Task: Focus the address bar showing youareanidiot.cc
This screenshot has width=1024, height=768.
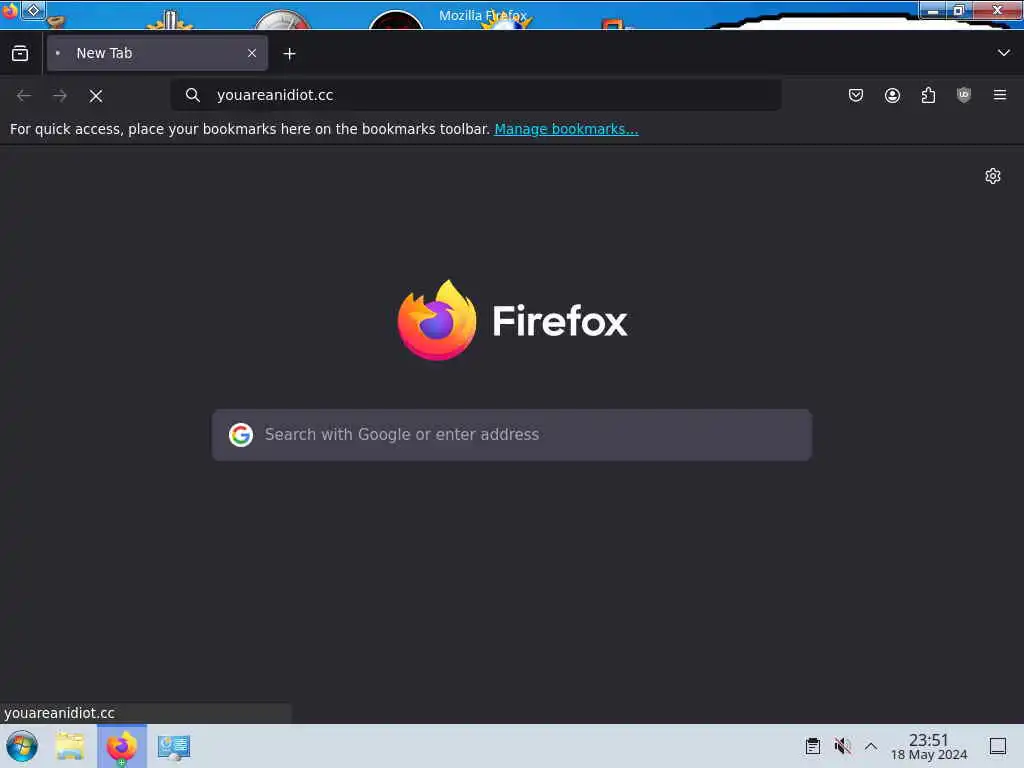Action: tap(475, 95)
